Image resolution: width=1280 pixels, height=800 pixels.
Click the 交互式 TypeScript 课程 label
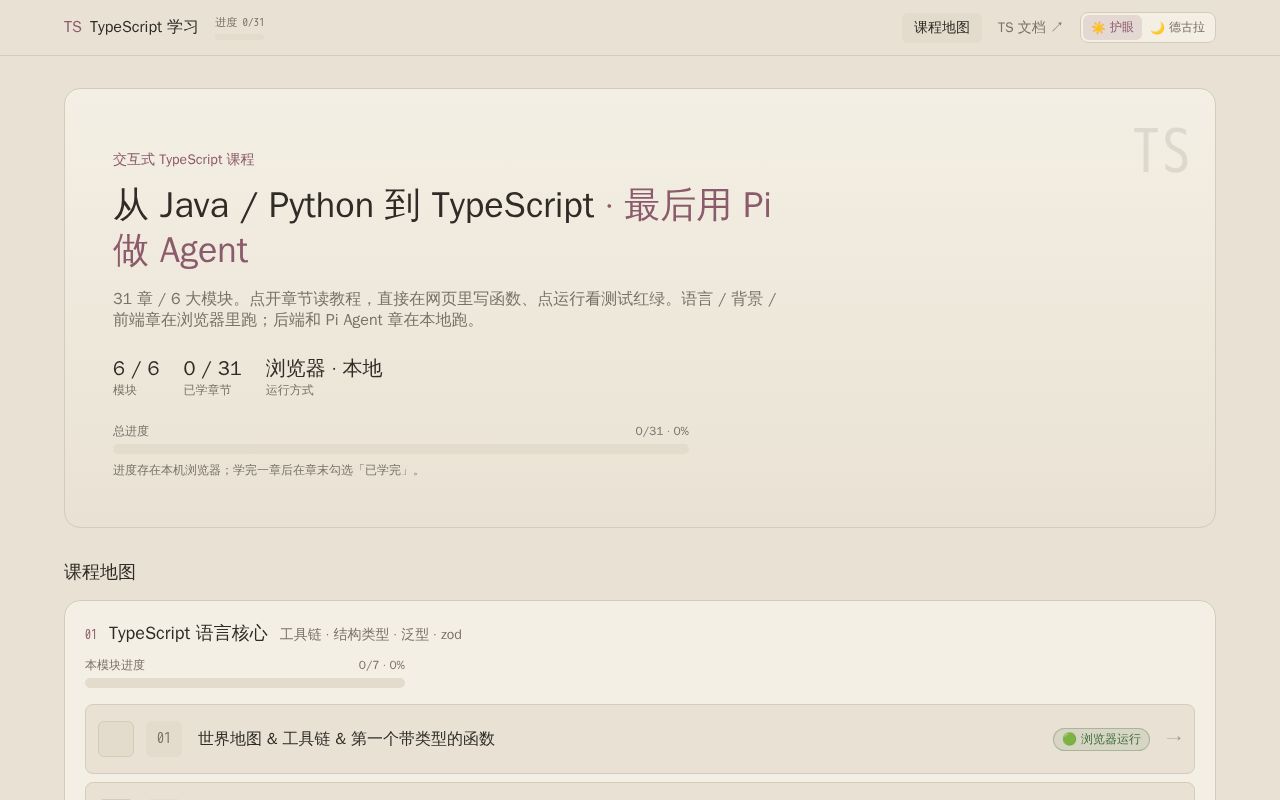(x=183, y=159)
